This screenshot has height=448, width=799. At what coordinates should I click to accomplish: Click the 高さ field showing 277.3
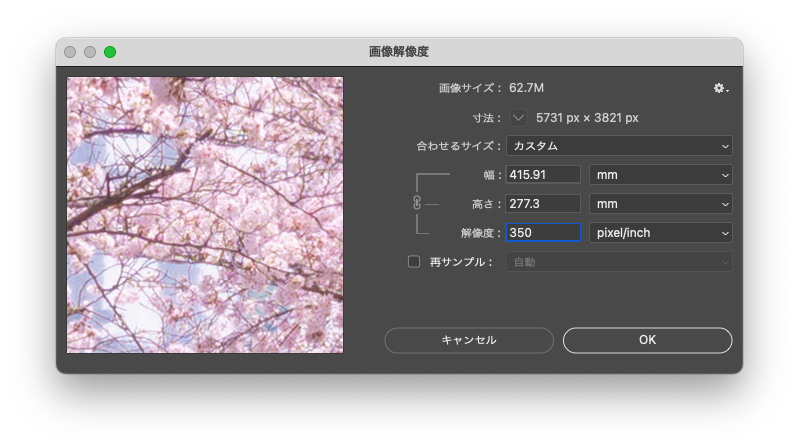click(543, 204)
